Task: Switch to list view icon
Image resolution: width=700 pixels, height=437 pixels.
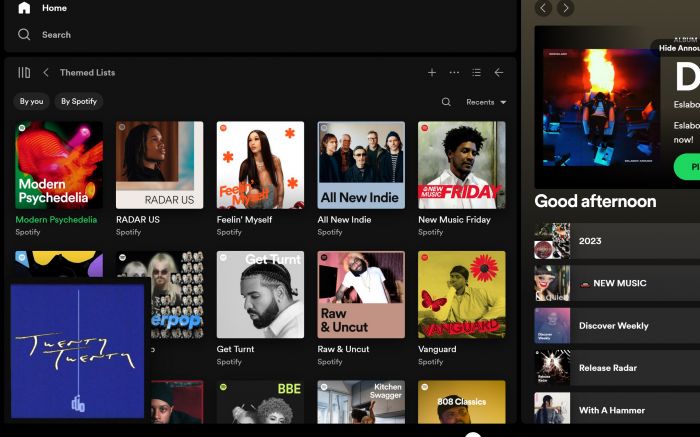Action: click(476, 72)
